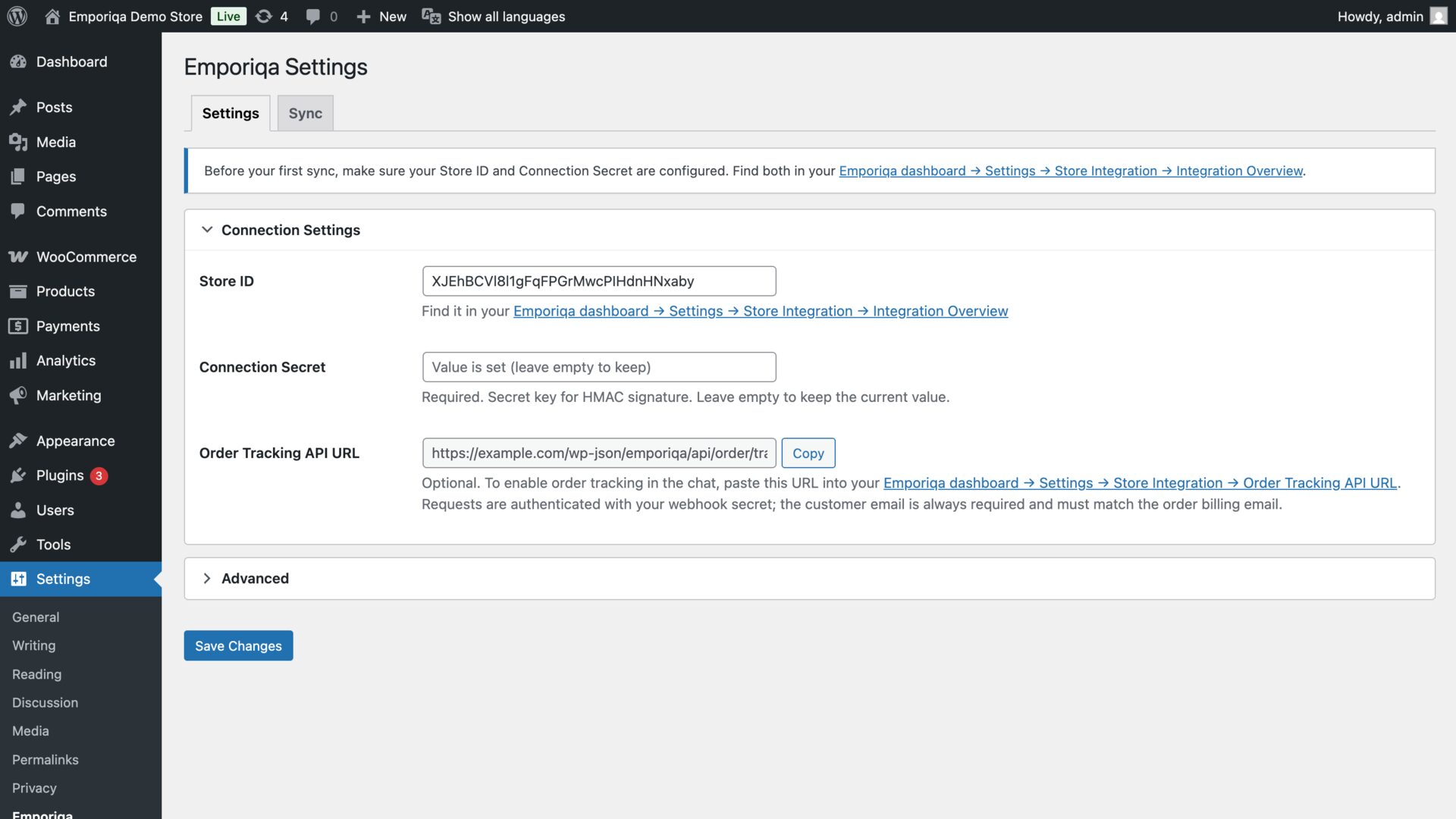Viewport: 1456px width, 819px height.
Task: Save changes with the blue button
Action: [238, 645]
